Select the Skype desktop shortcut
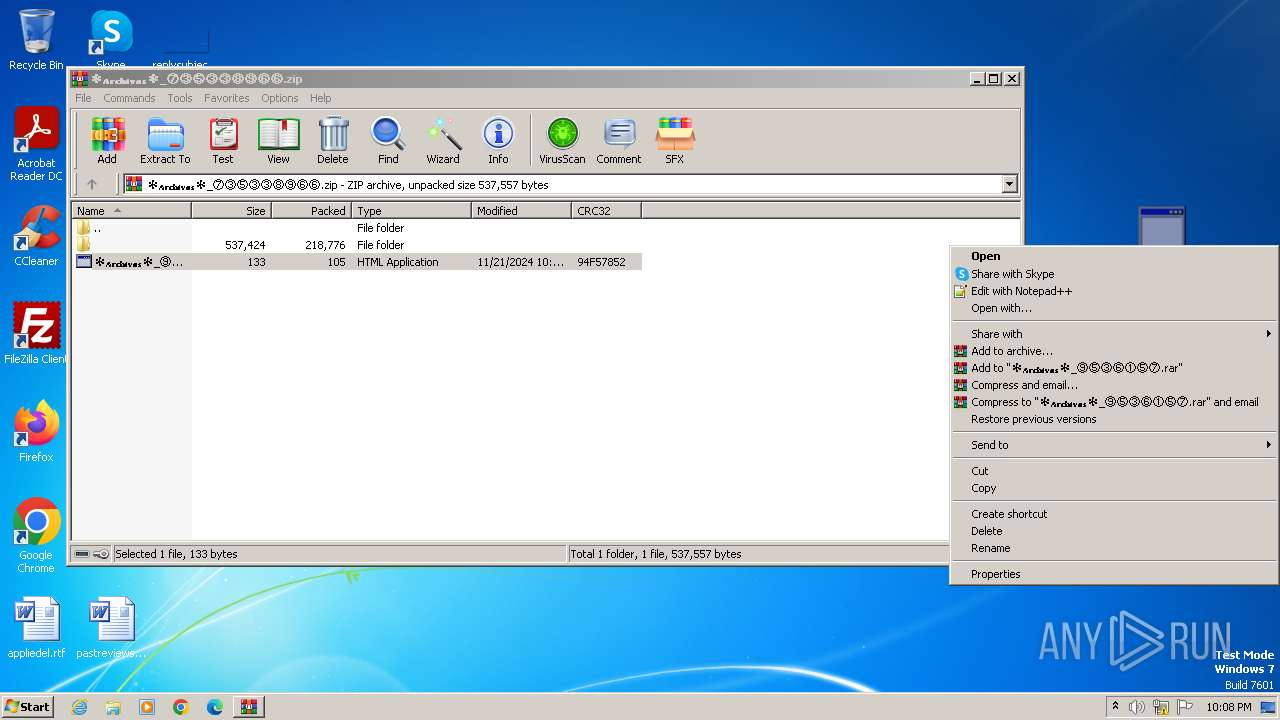 [111, 38]
